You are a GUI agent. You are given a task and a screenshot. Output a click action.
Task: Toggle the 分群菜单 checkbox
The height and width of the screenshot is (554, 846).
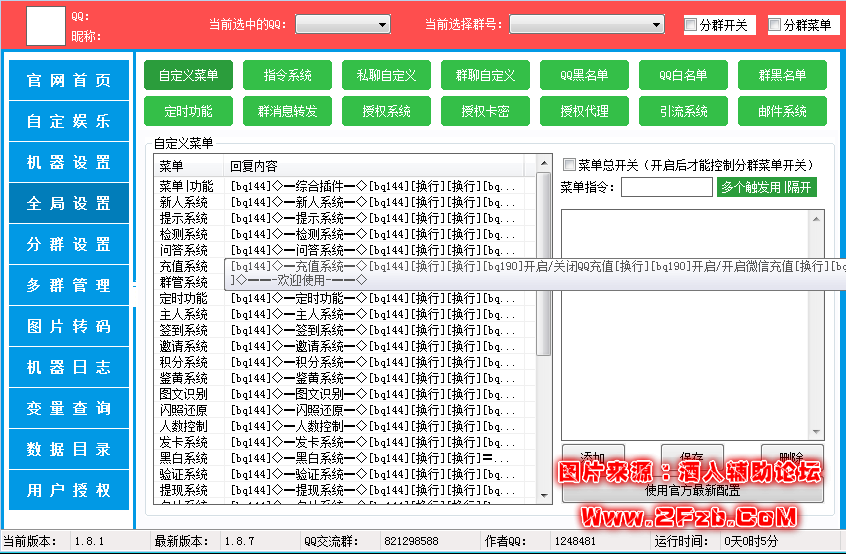(776, 26)
